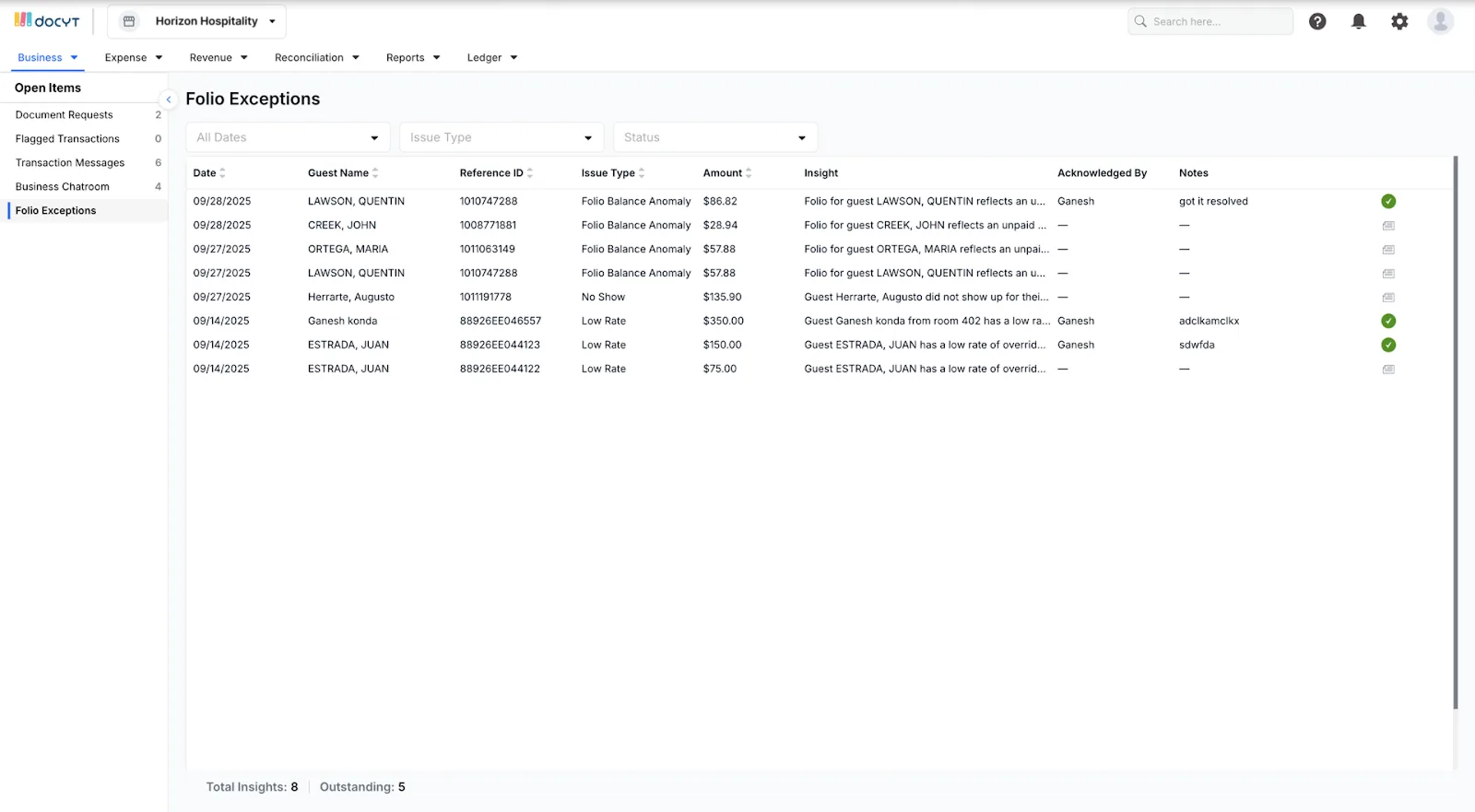
Task: Click the $350.00 amount cell
Action: click(723, 321)
